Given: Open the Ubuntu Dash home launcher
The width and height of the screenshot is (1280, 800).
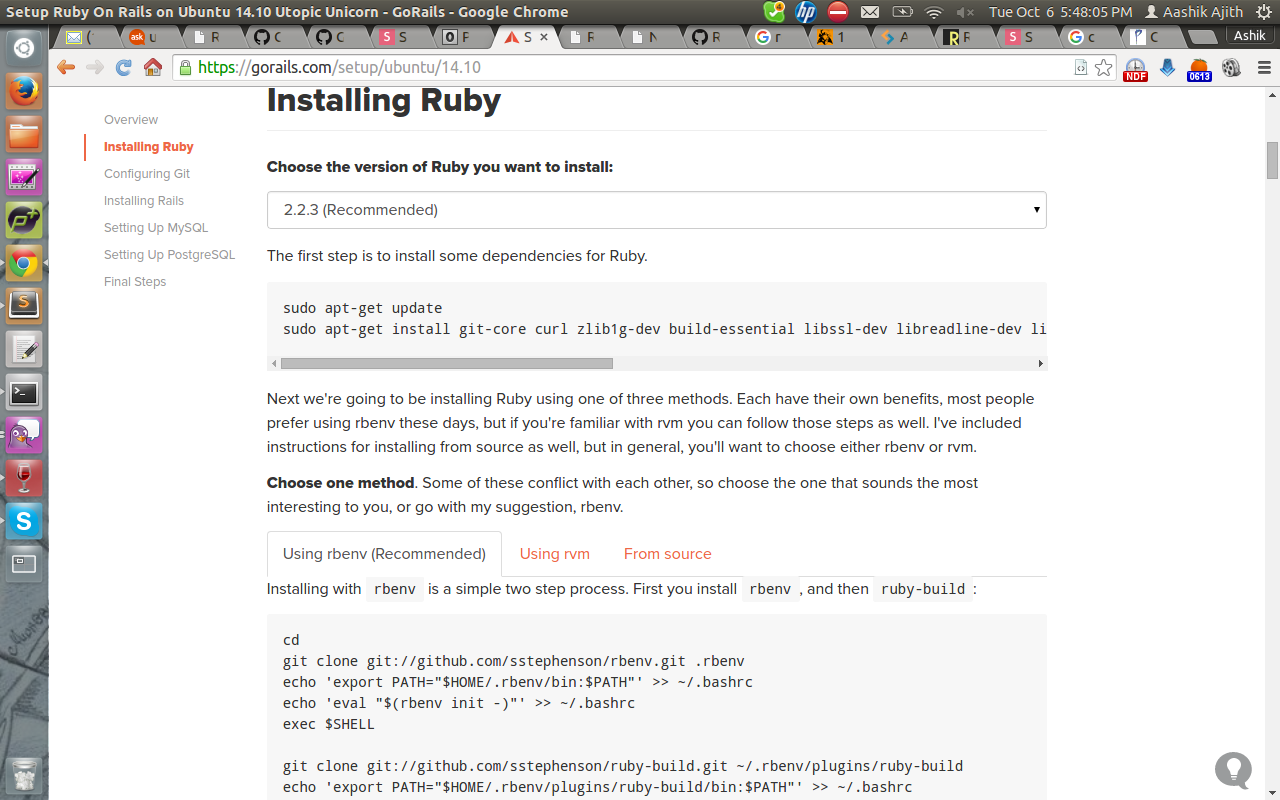Looking at the screenshot, I should (x=24, y=47).
